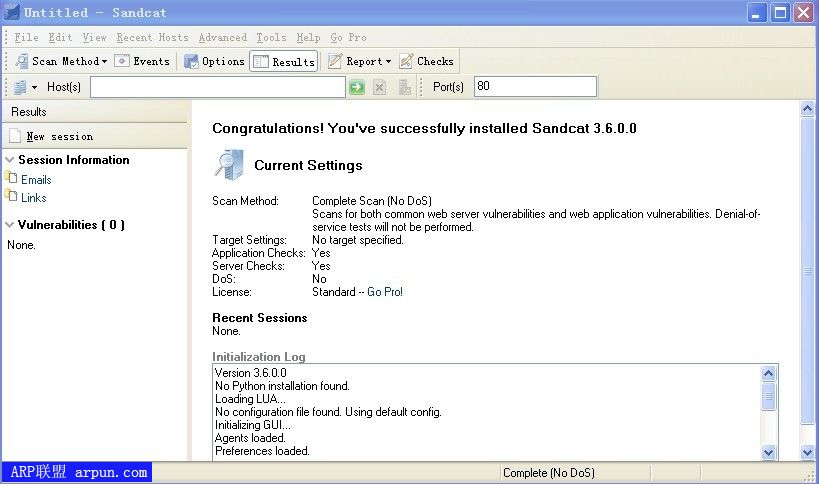Click 'No Python installation found.' log line
Screen dimensions: 819x484
(282, 386)
